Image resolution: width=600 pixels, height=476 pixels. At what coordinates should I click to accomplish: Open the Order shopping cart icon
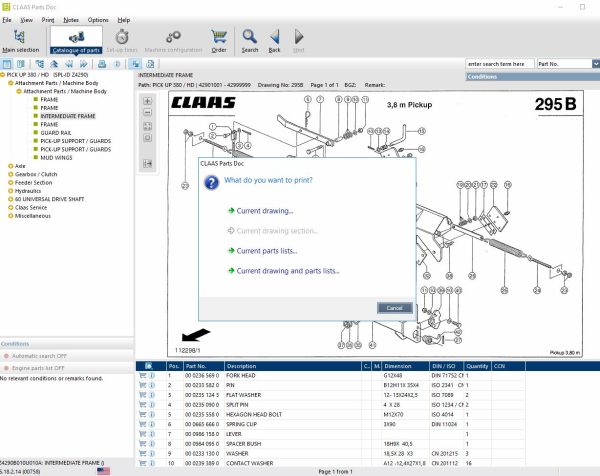pyautogui.click(x=219, y=41)
